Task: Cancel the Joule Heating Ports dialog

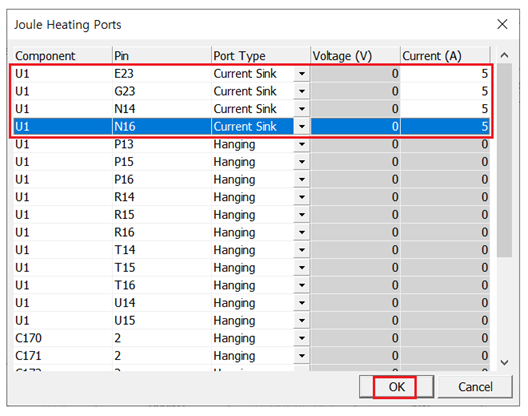Action: coord(475,387)
